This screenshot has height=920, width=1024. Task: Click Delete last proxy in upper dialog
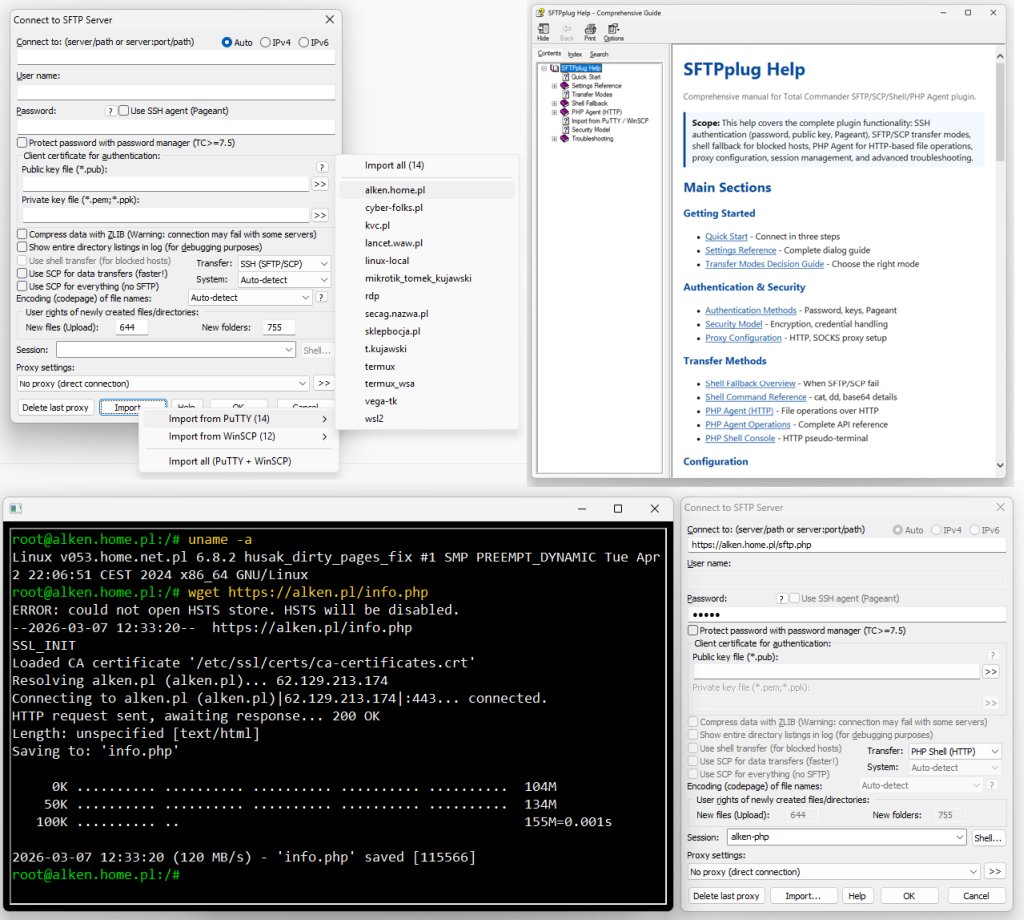pyautogui.click(x=55, y=407)
